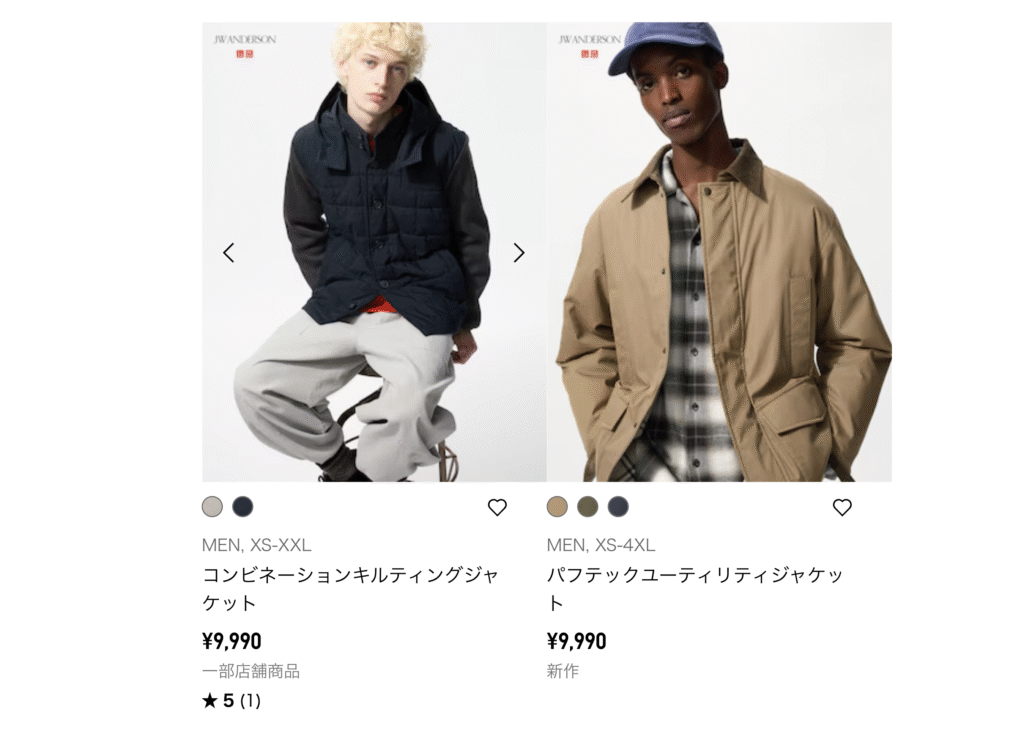The width and height of the screenshot is (1024, 748).
Task: Add the quilting jacket to the wishlist
Action: click(x=497, y=507)
